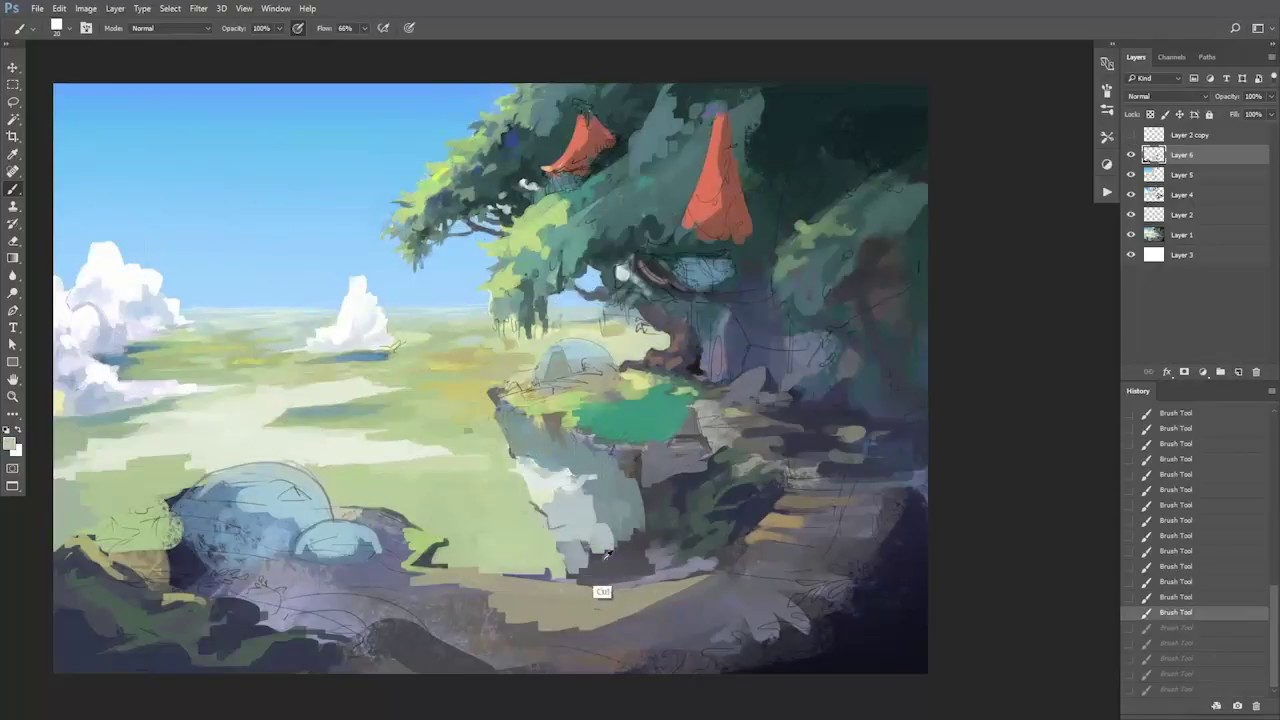This screenshot has width=1280, height=720.
Task: Hide Layer 1 with its eye icon
Action: point(1131,235)
